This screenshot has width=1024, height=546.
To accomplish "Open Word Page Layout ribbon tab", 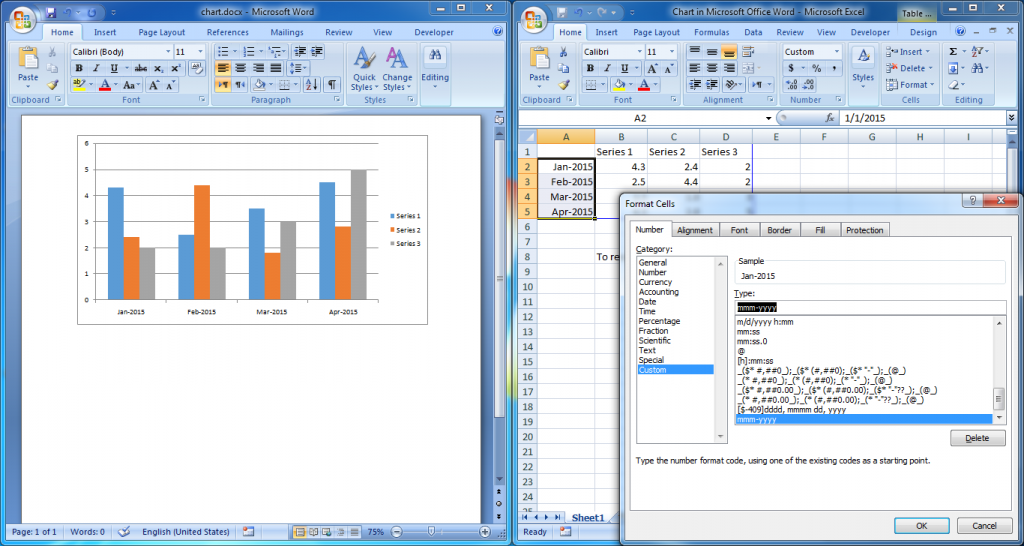I will coord(162,32).
